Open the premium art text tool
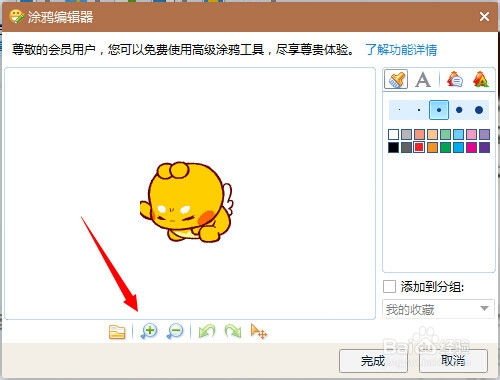Viewport: 500px width, 380px height. pyautogui.click(x=480, y=79)
